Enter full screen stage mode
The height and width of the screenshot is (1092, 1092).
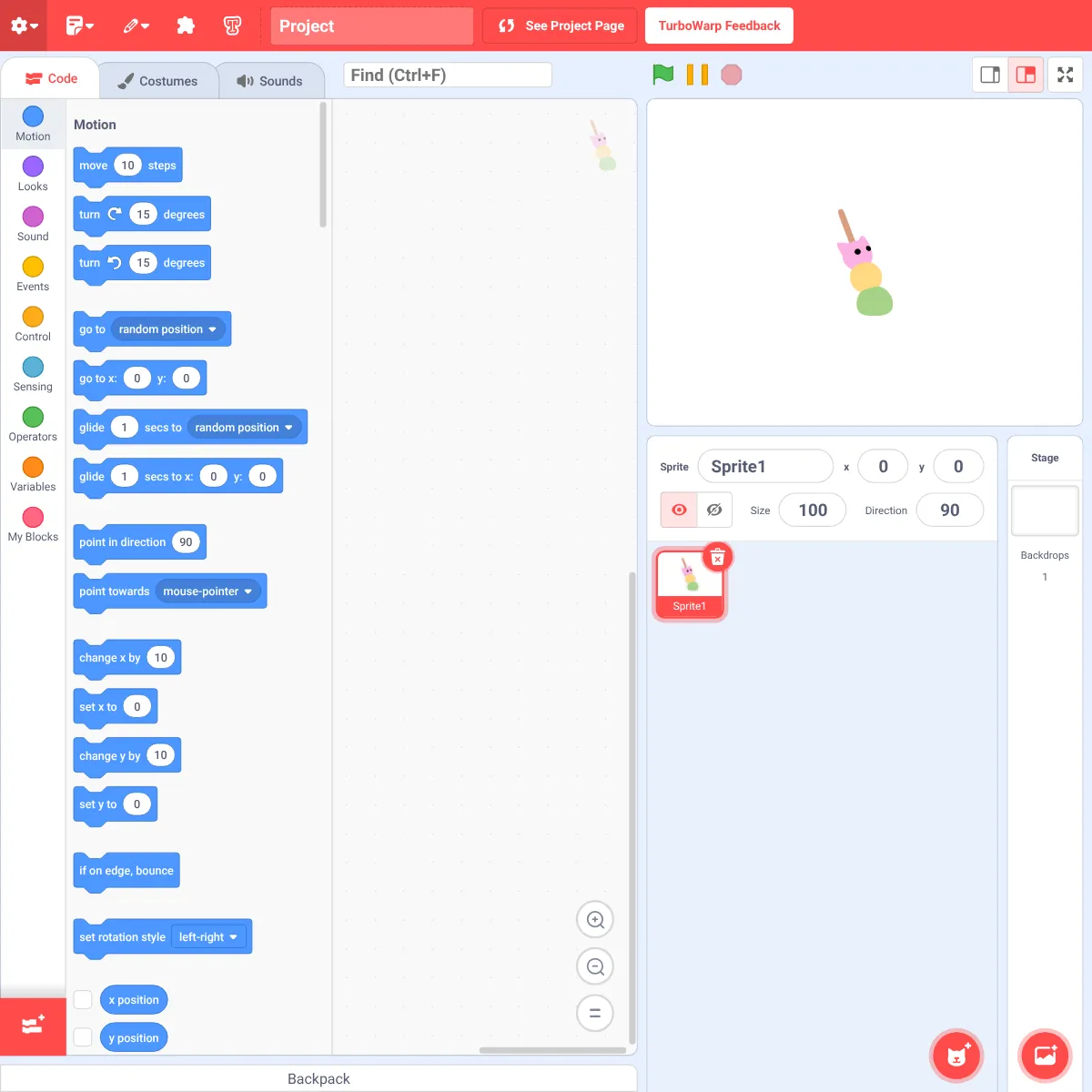coord(1065,75)
